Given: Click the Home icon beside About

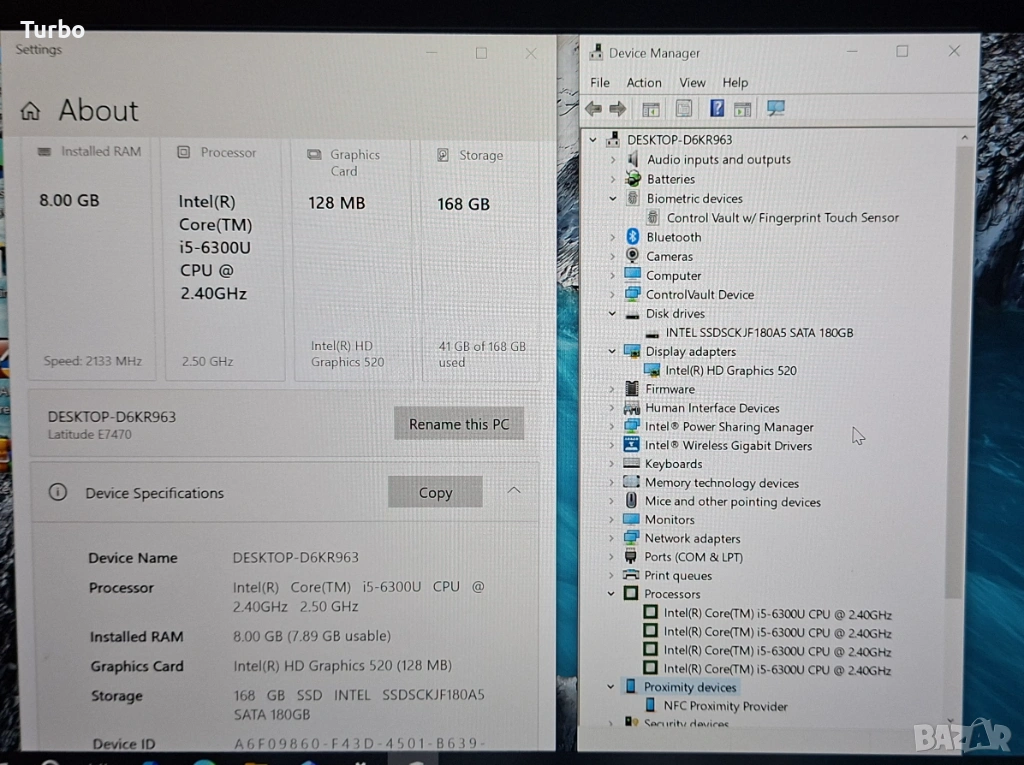Looking at the screenshot, I should click(31, 111).
